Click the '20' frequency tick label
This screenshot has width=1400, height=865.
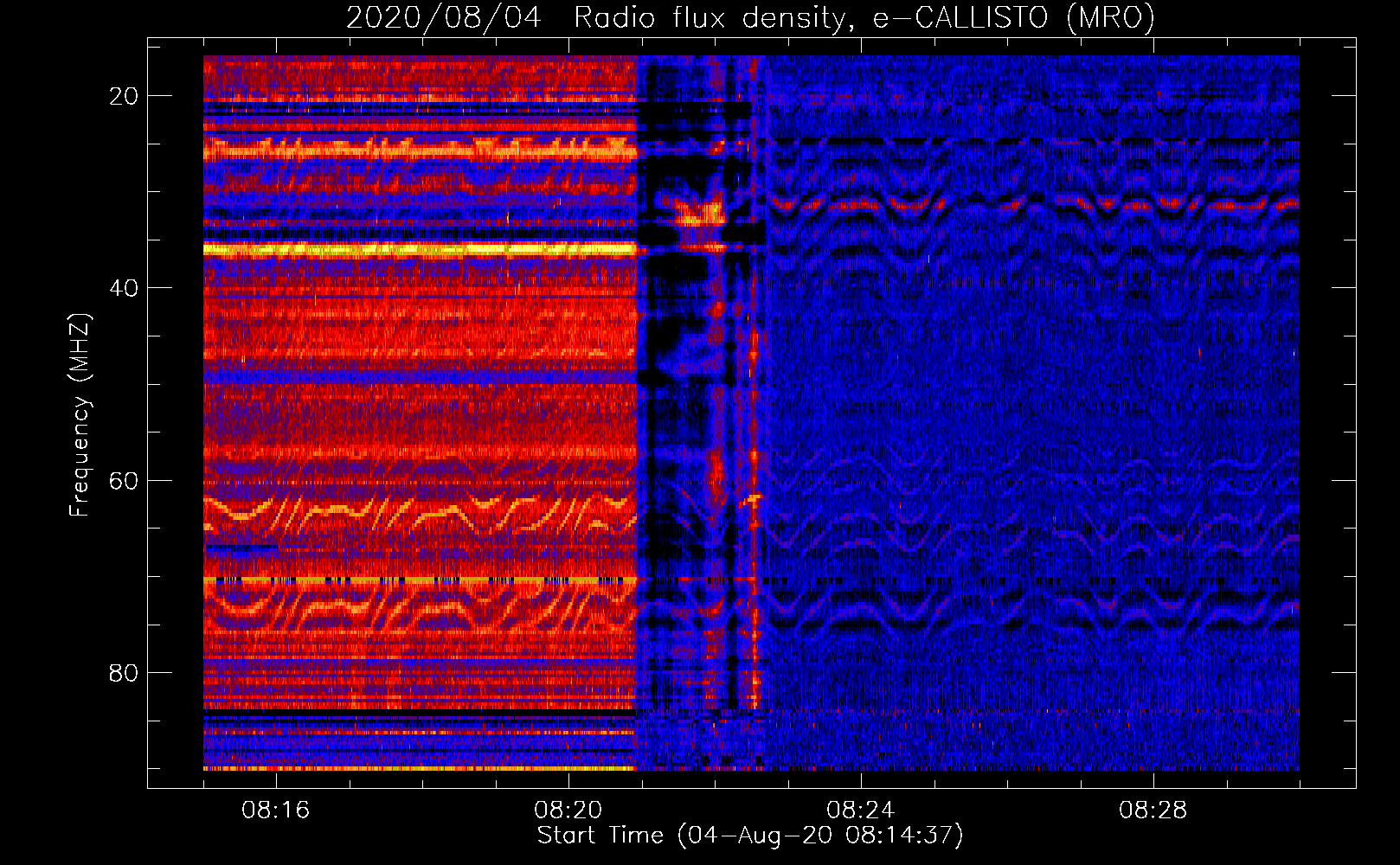click(124, 96)
